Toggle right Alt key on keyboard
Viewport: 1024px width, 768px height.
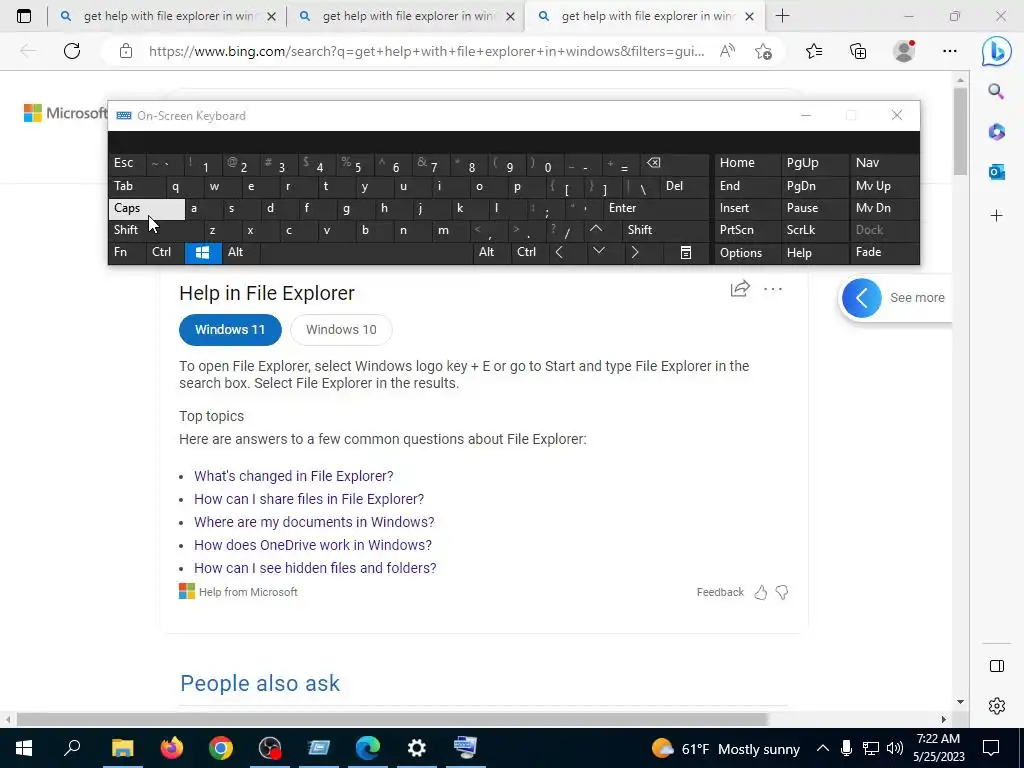[491, 253]
